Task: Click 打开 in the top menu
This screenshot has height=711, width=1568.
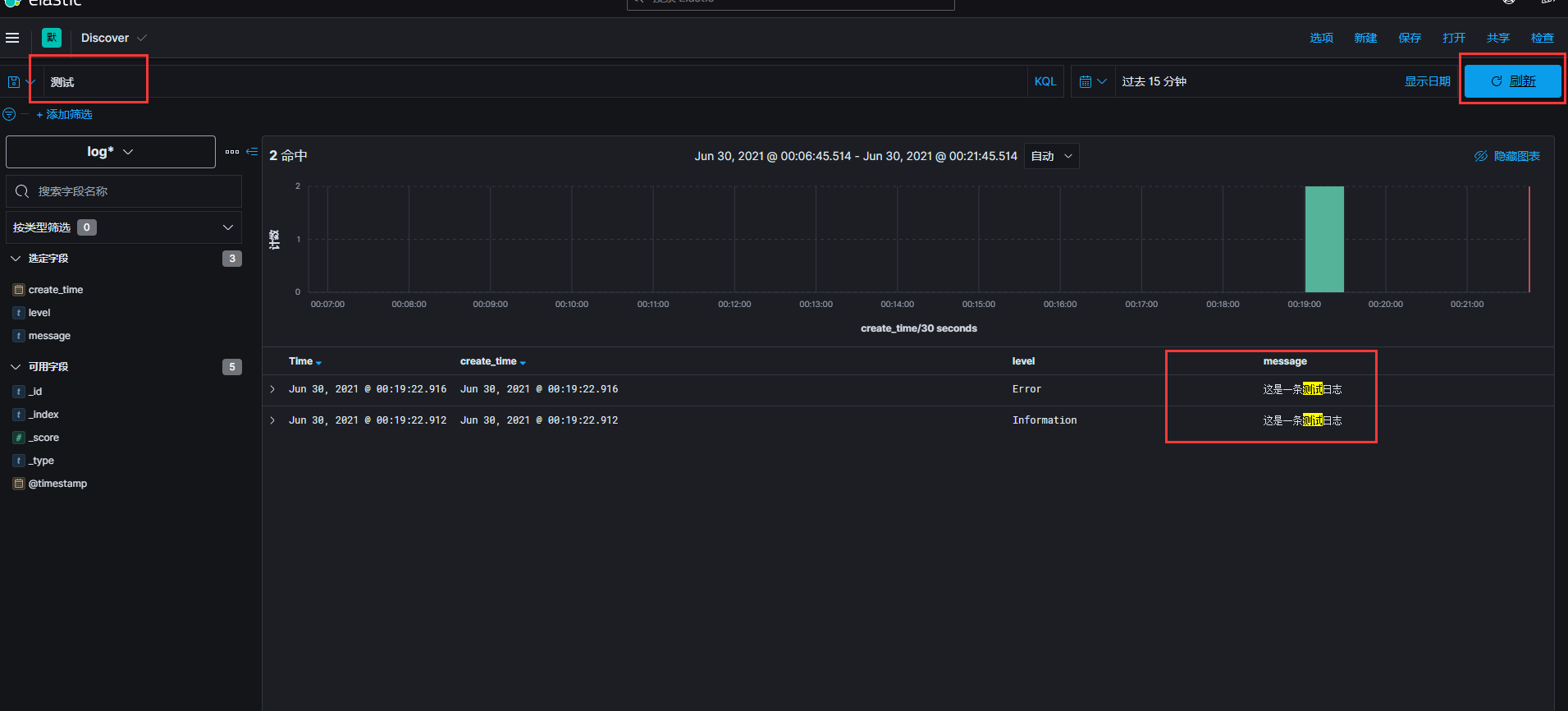Action: [1454, 38]
